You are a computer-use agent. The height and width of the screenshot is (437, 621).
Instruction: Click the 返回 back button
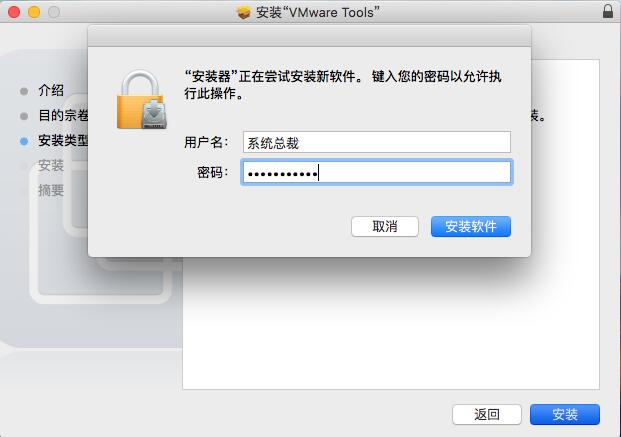[x=487, y=414]
